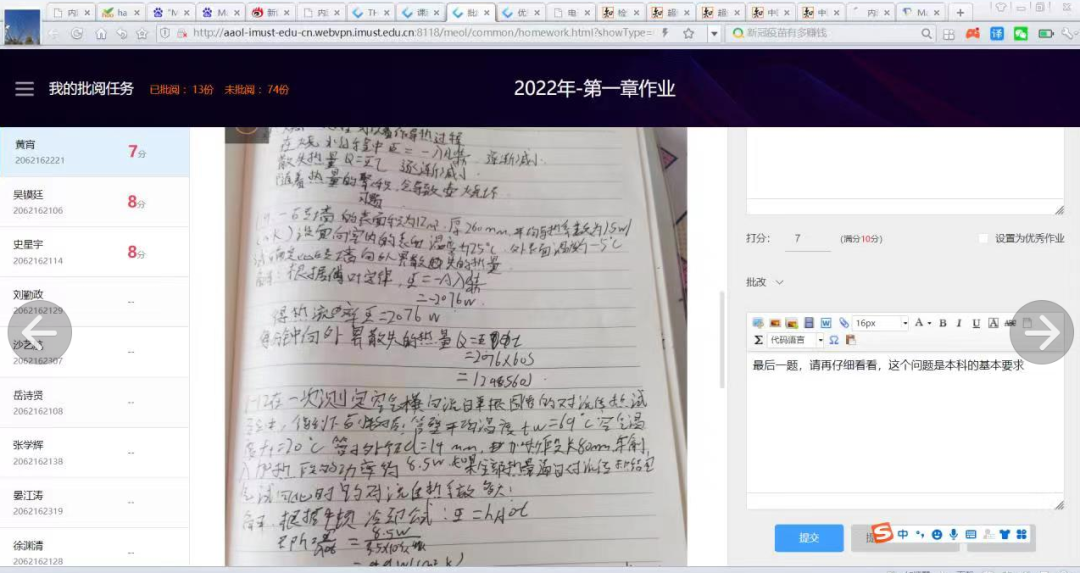Image resolution: width=1080 pixels, height=573 pixels.
Task: Insert special character with omega icon
Action: pyautogui.click(x=834, y=340)
